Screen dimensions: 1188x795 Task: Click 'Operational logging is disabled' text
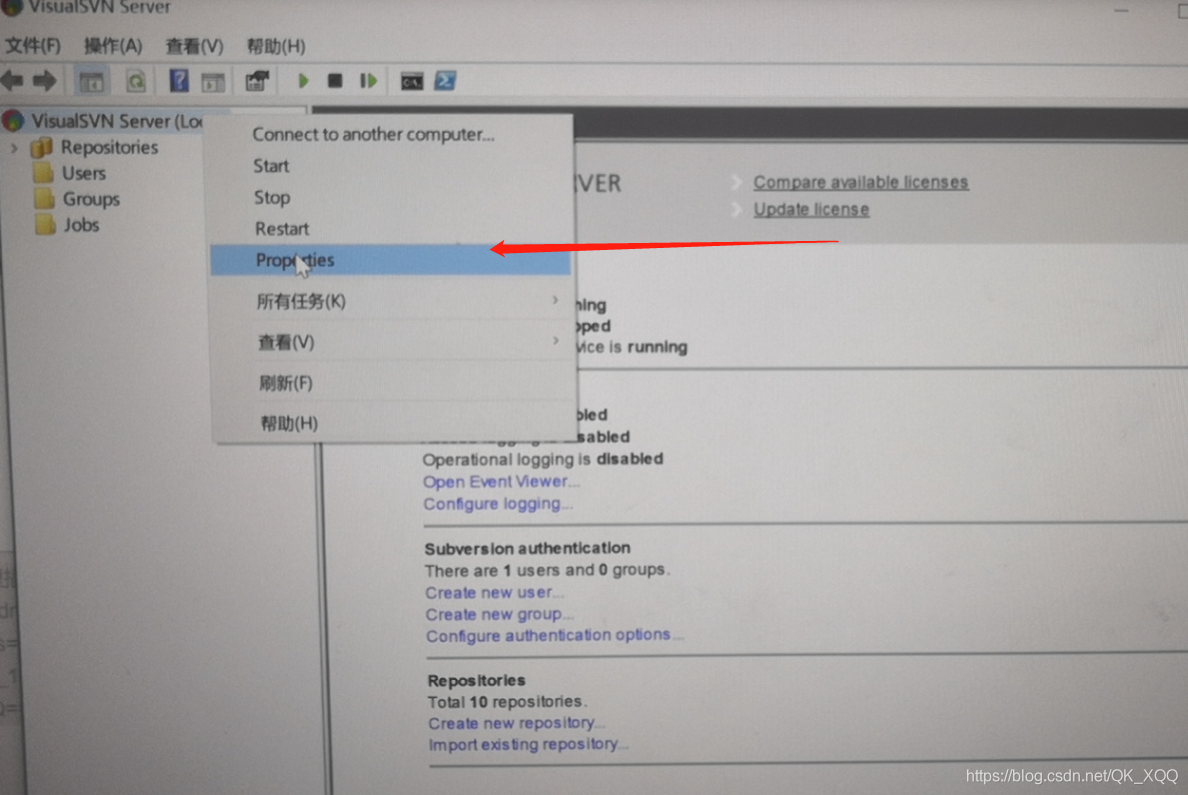pyautogui.click(x=543, y=459)
